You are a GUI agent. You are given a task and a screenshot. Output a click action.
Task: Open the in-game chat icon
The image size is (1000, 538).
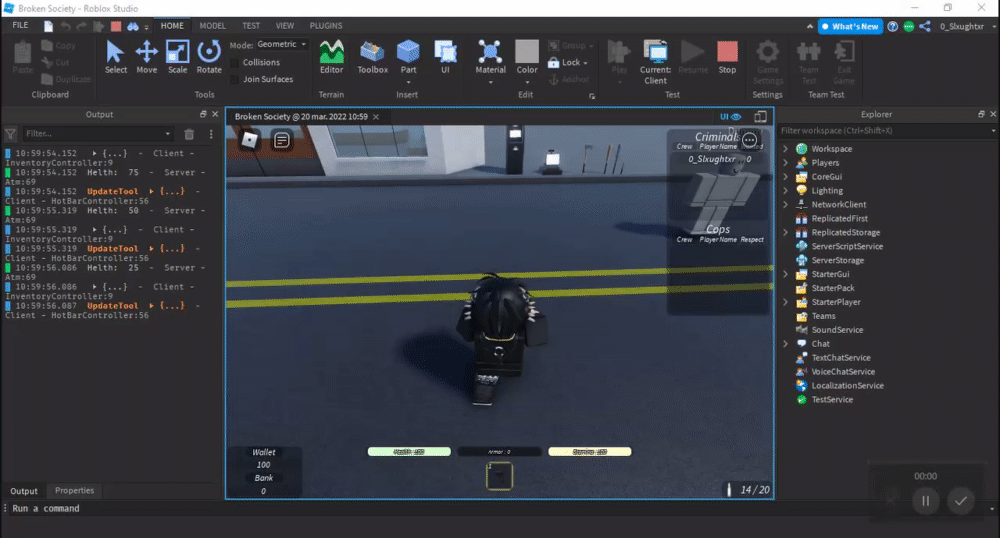click(281, 140)
